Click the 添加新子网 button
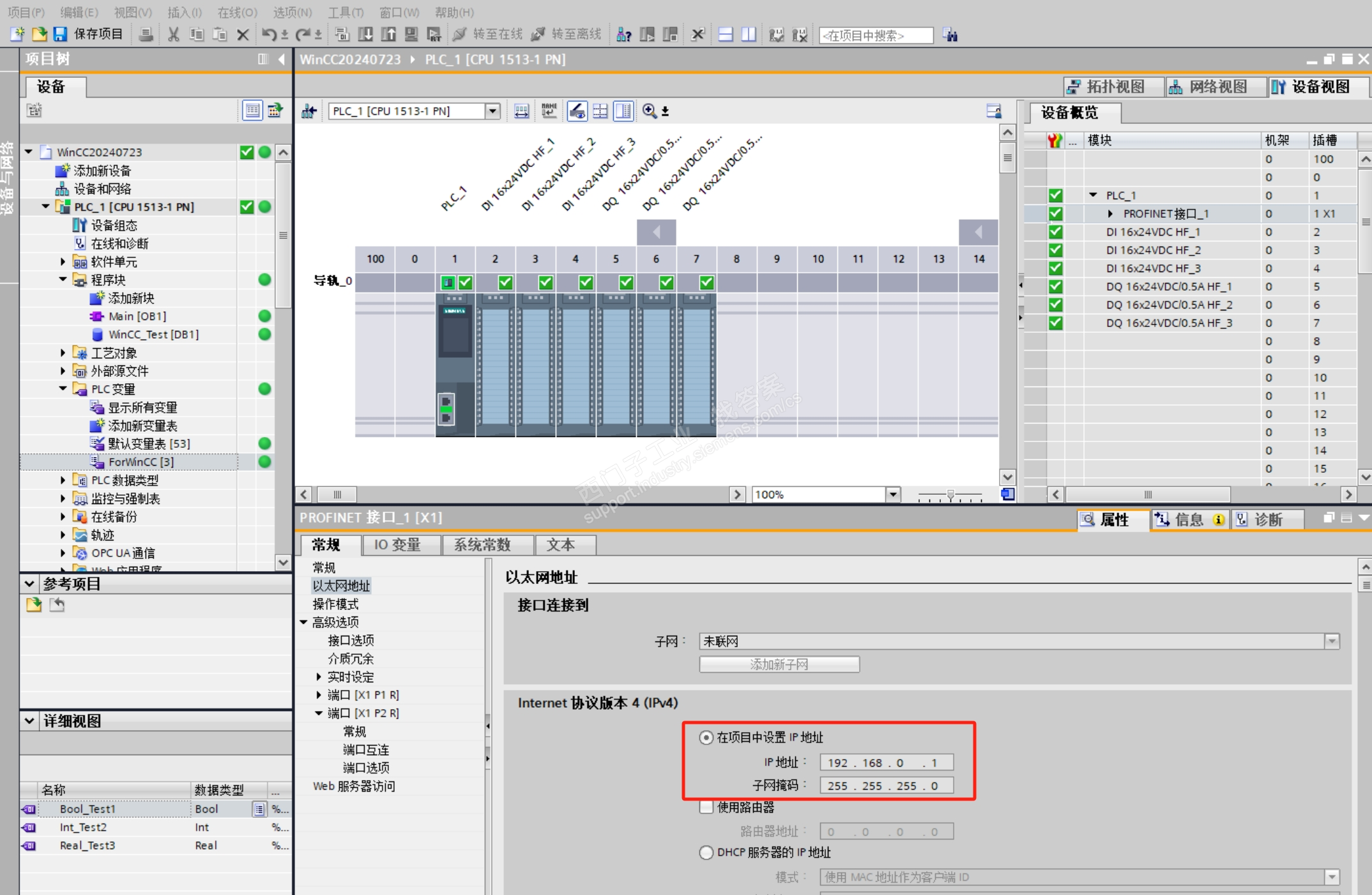This screenshot has height=895, width=1372. 779,664
